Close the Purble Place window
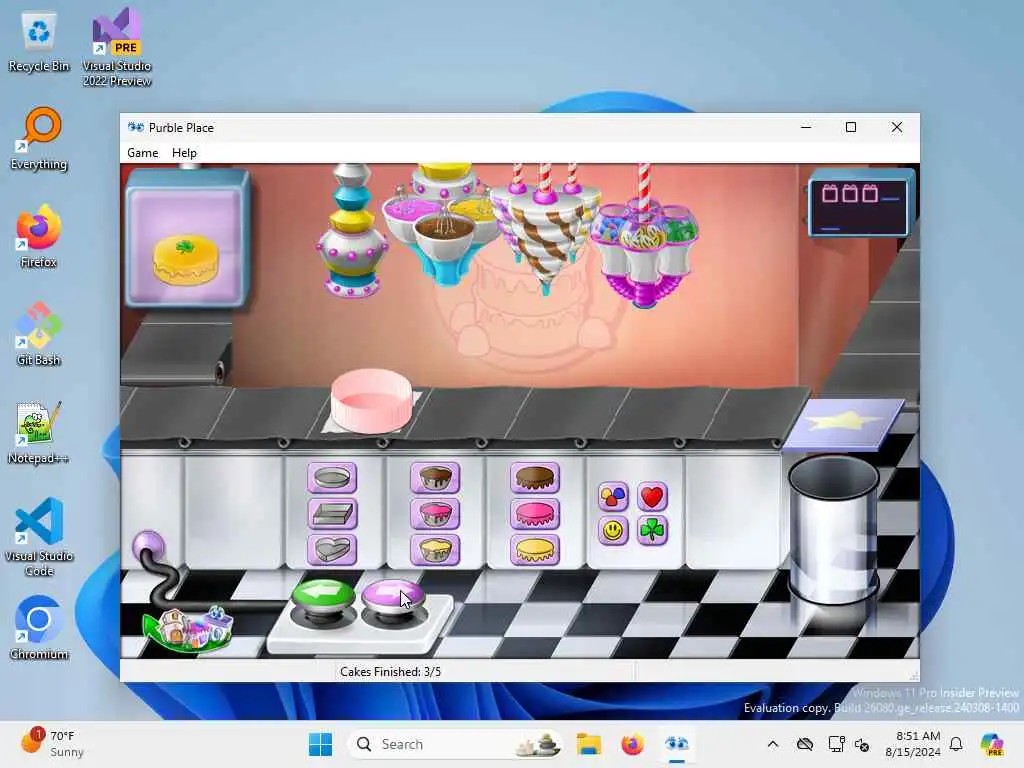Image resolution: width=1024 pixels, height=768 pixels. 897,127
